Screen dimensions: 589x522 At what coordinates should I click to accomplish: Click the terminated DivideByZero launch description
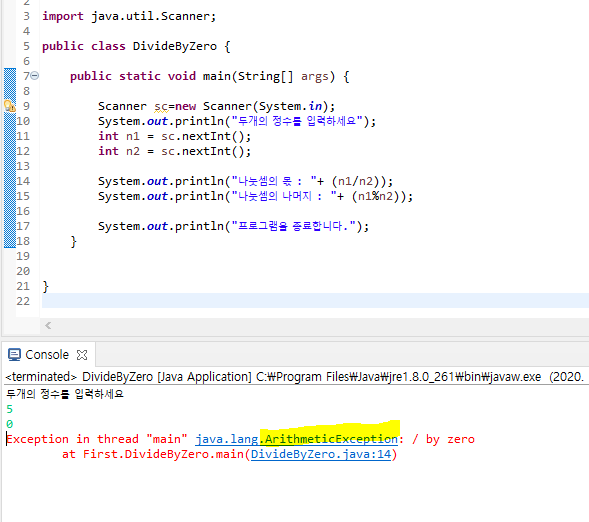[x=294, y=377]
